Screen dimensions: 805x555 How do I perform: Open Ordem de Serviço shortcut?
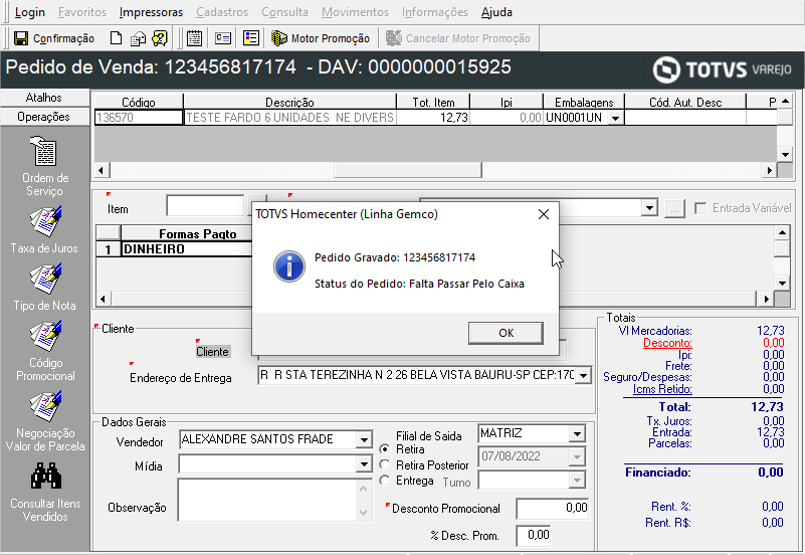click(45, 166)
